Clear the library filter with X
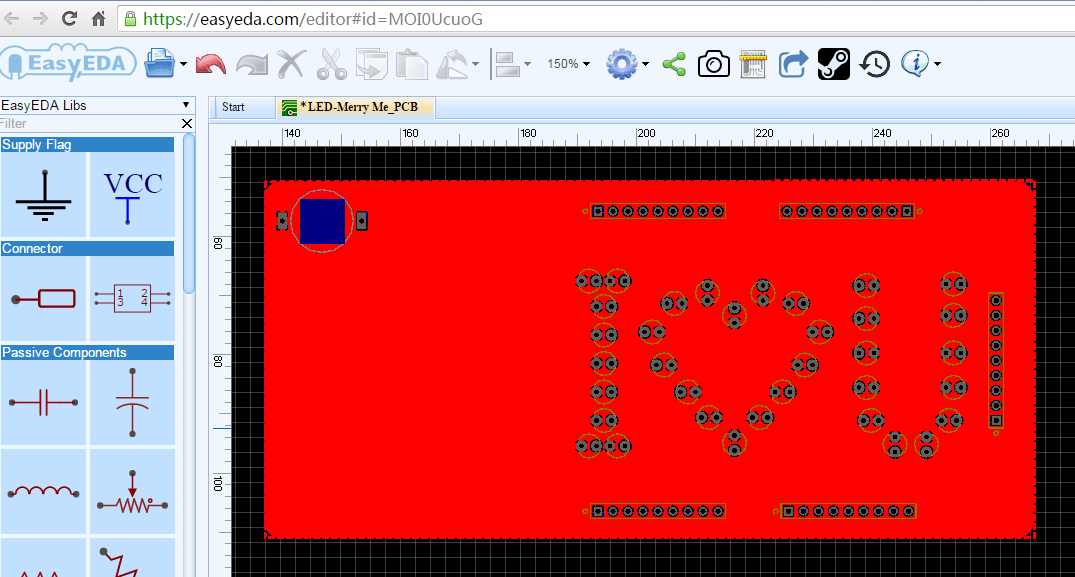The height and width of the screenshot is (577, 1075). (x=187, y=123)
